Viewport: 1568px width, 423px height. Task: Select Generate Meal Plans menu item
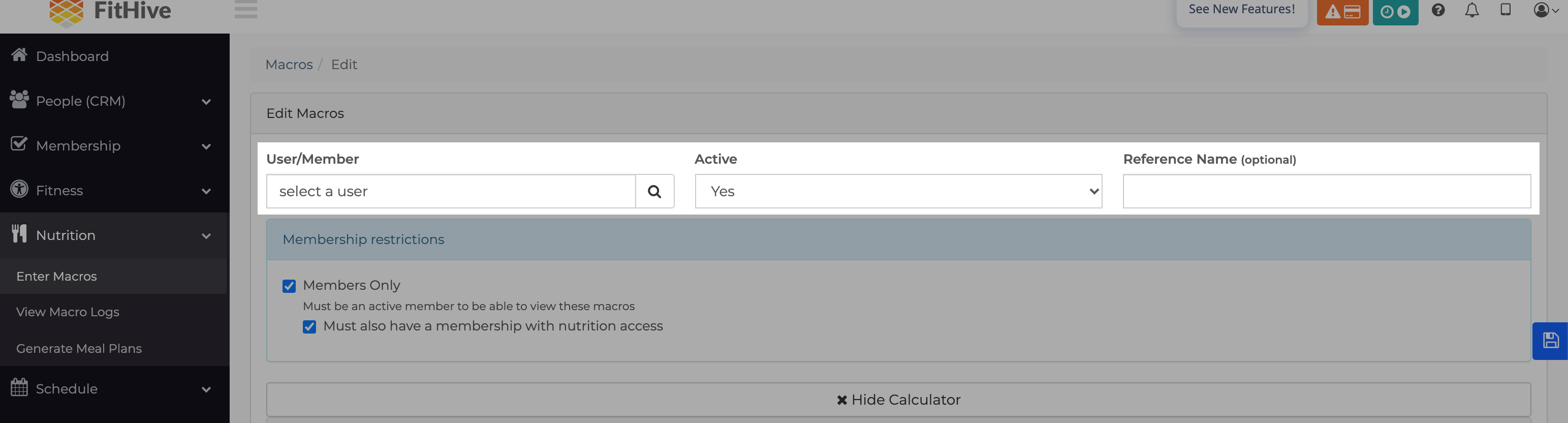[114, 348]
